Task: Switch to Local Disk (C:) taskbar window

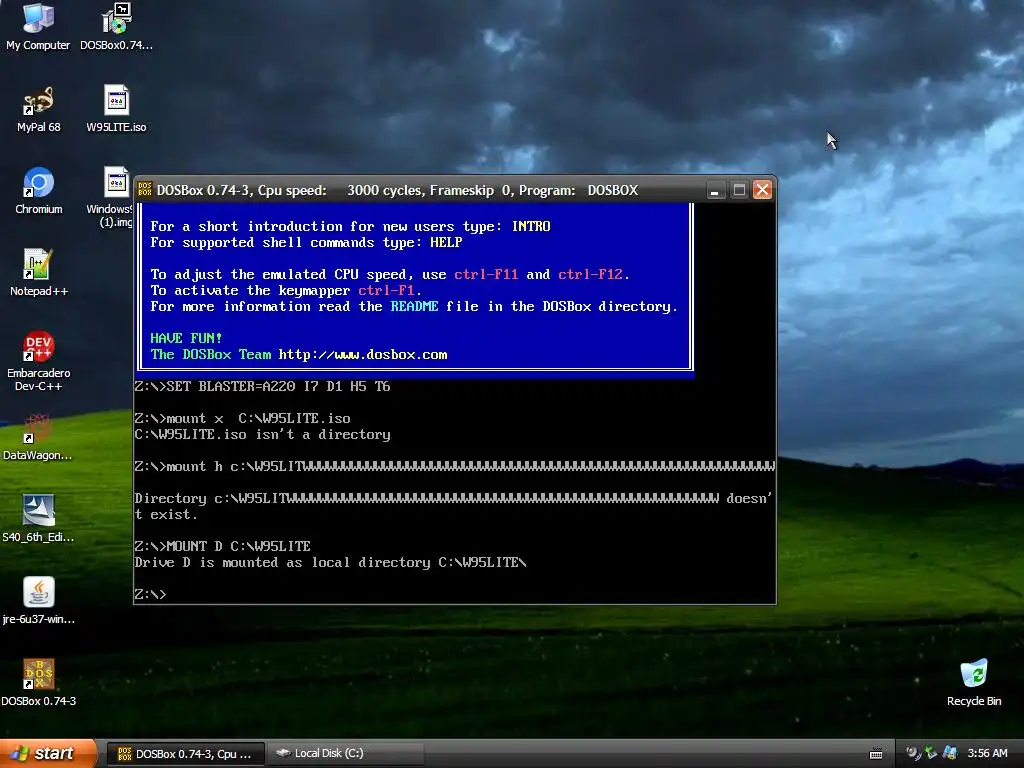Action: [345, 754]
